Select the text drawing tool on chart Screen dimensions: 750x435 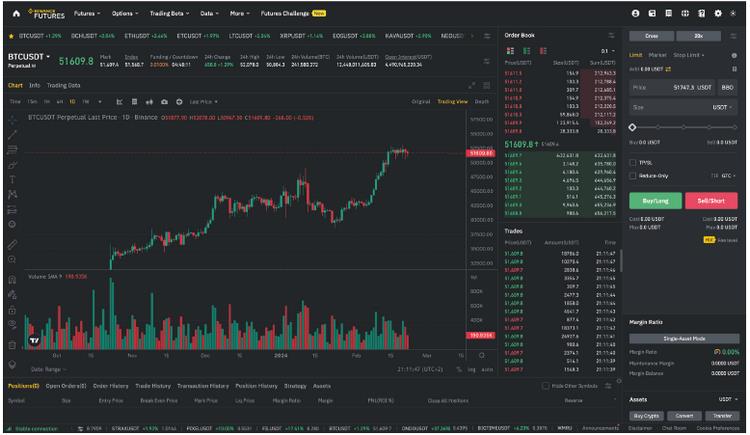(x=12, y=179)
